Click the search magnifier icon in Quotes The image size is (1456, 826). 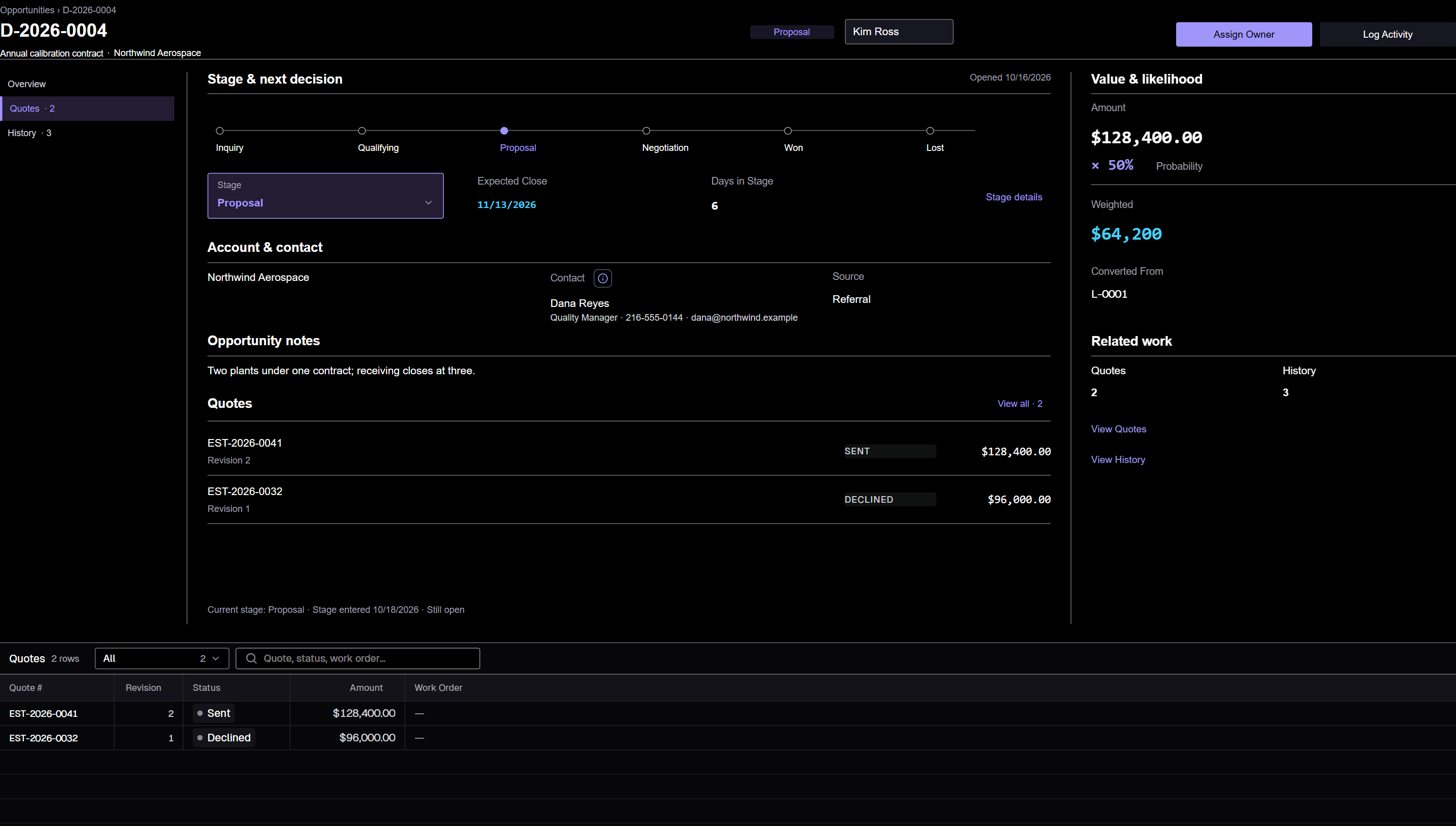251,658
